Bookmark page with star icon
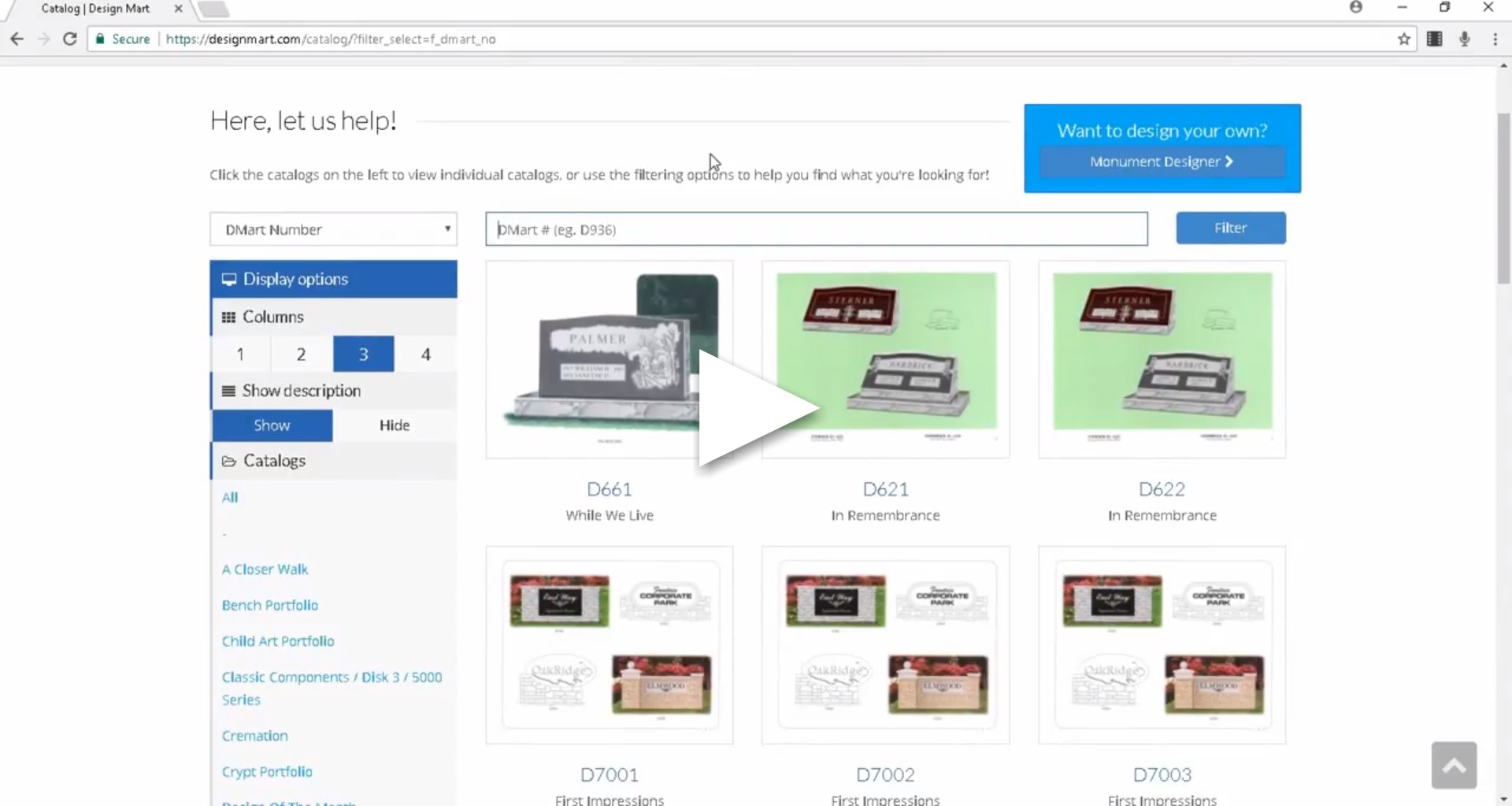The image size is (1512, 806). (1403, 39)
